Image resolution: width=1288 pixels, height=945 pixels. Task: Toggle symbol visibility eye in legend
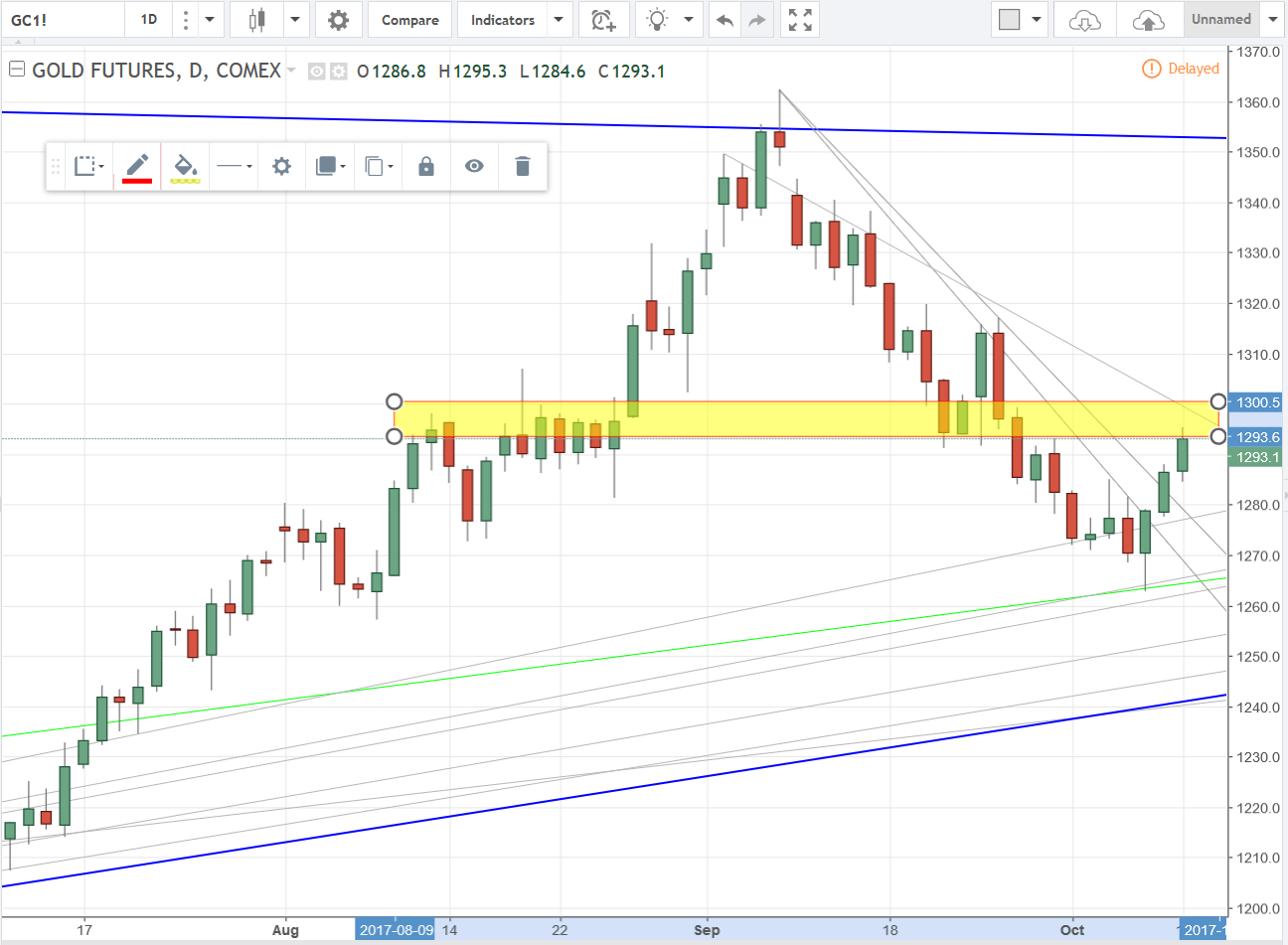click(316, 72)
